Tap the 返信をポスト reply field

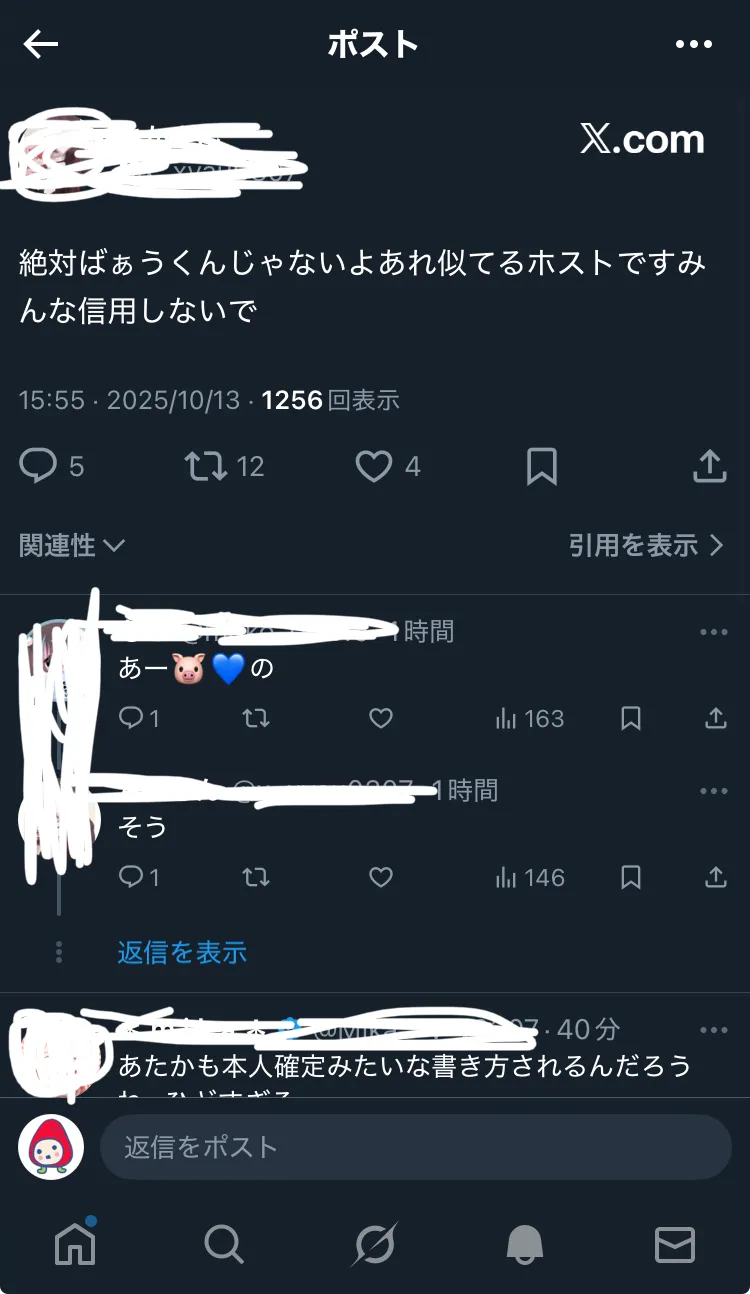(416, 1147)
